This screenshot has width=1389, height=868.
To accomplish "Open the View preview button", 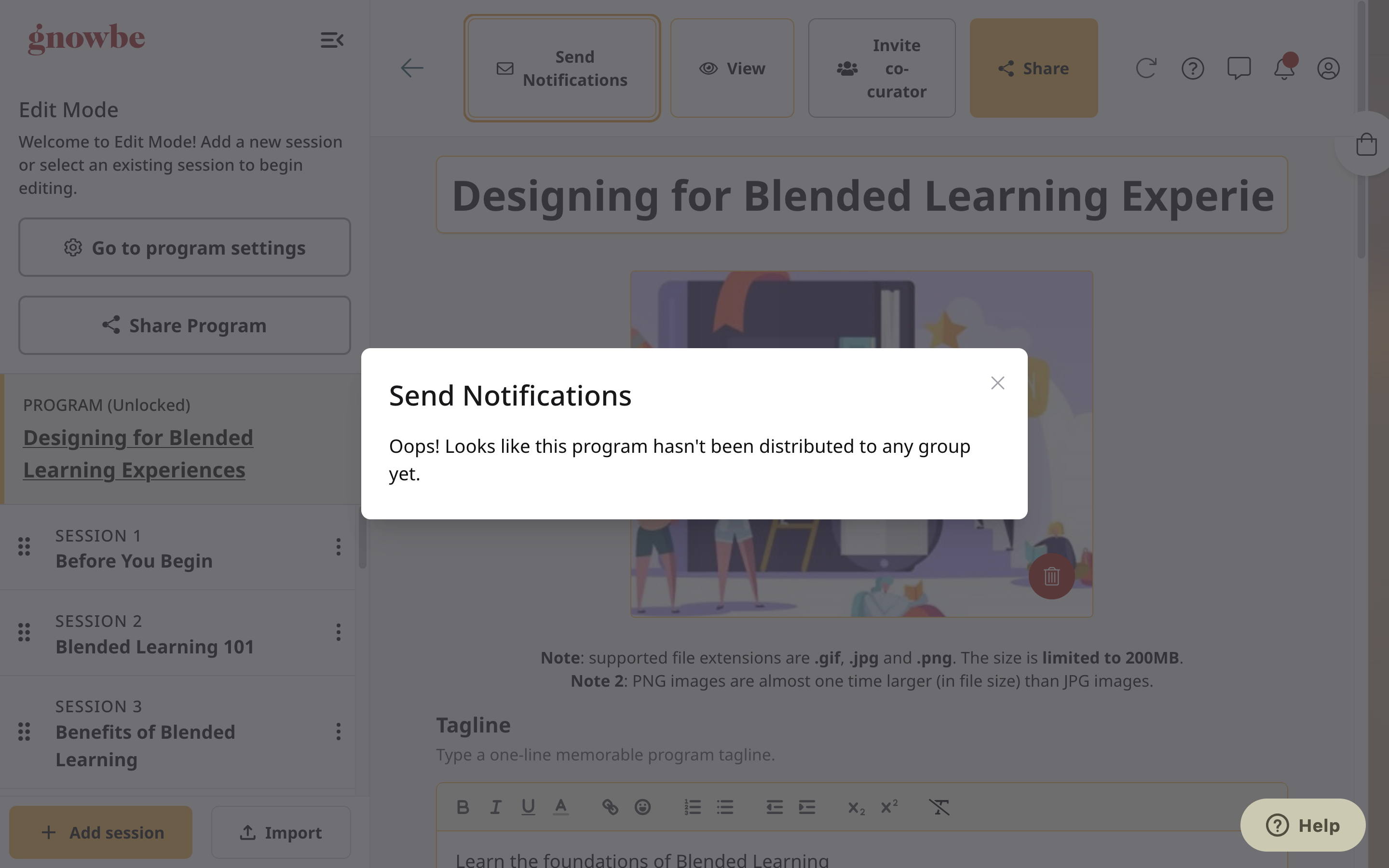I will 732,68.
